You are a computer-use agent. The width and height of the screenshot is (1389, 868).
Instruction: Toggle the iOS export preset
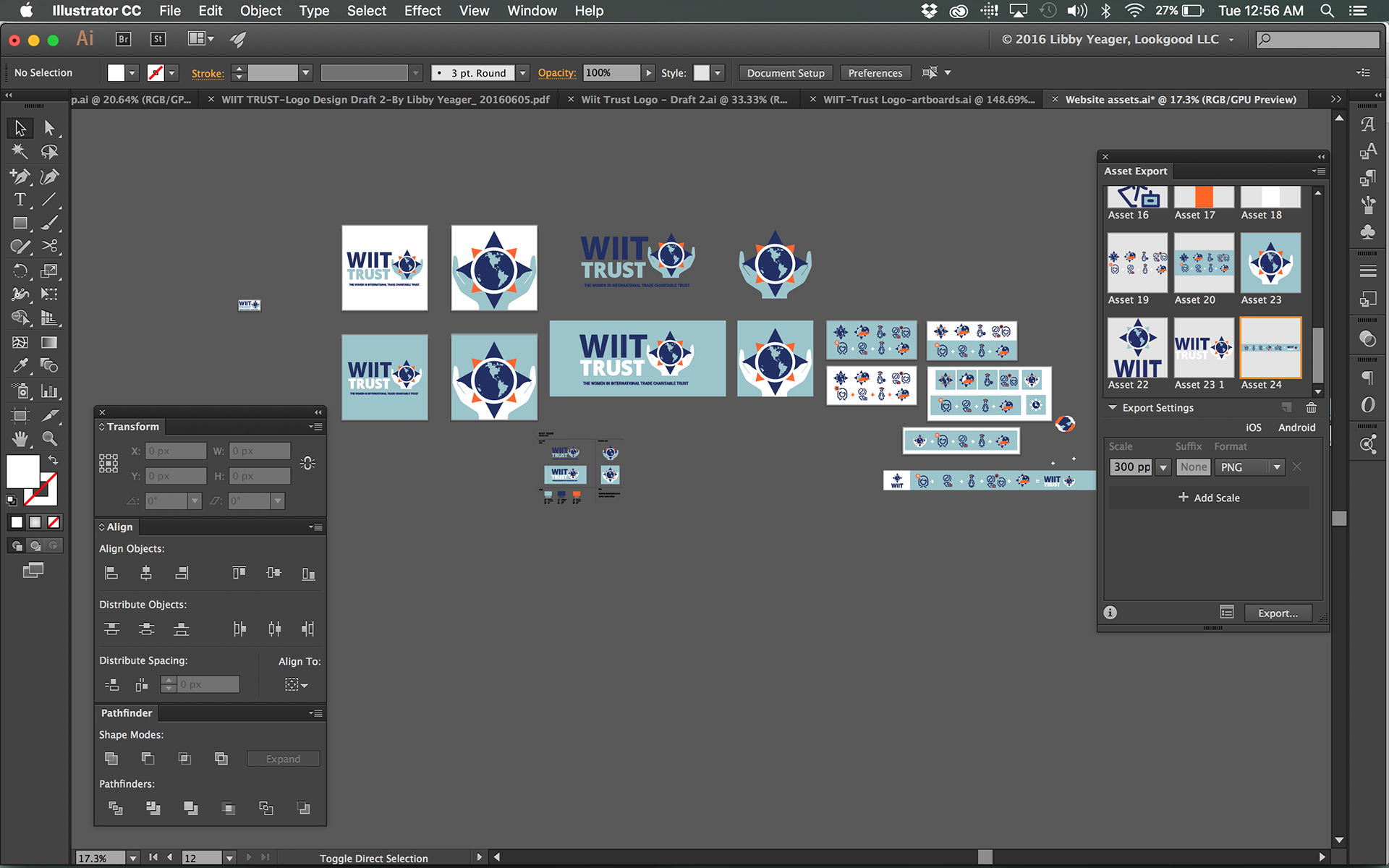(x=1253, y=427)
